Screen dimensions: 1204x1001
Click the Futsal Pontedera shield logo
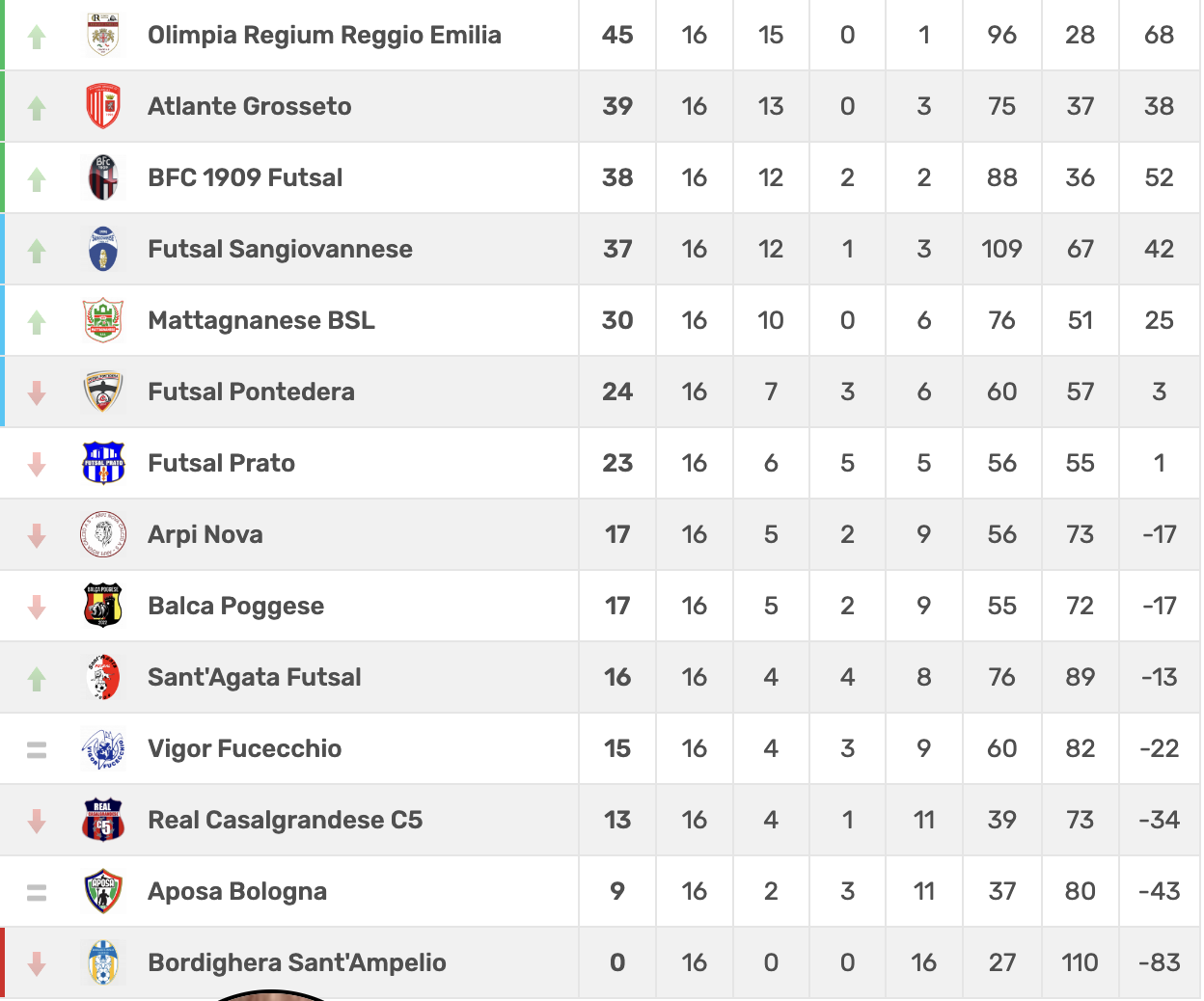pyautogui.click(x=103, y=392)
